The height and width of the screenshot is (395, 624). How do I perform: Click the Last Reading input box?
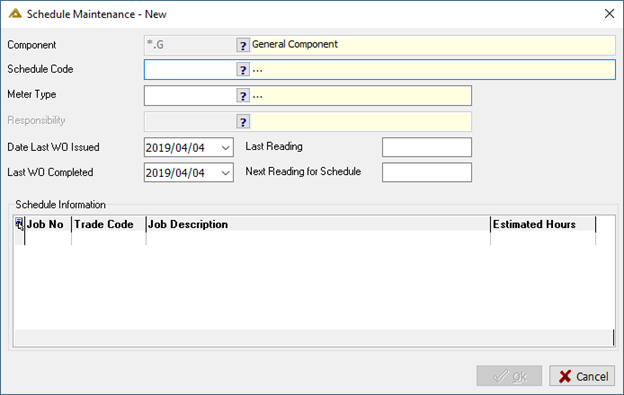coord(427,147)
